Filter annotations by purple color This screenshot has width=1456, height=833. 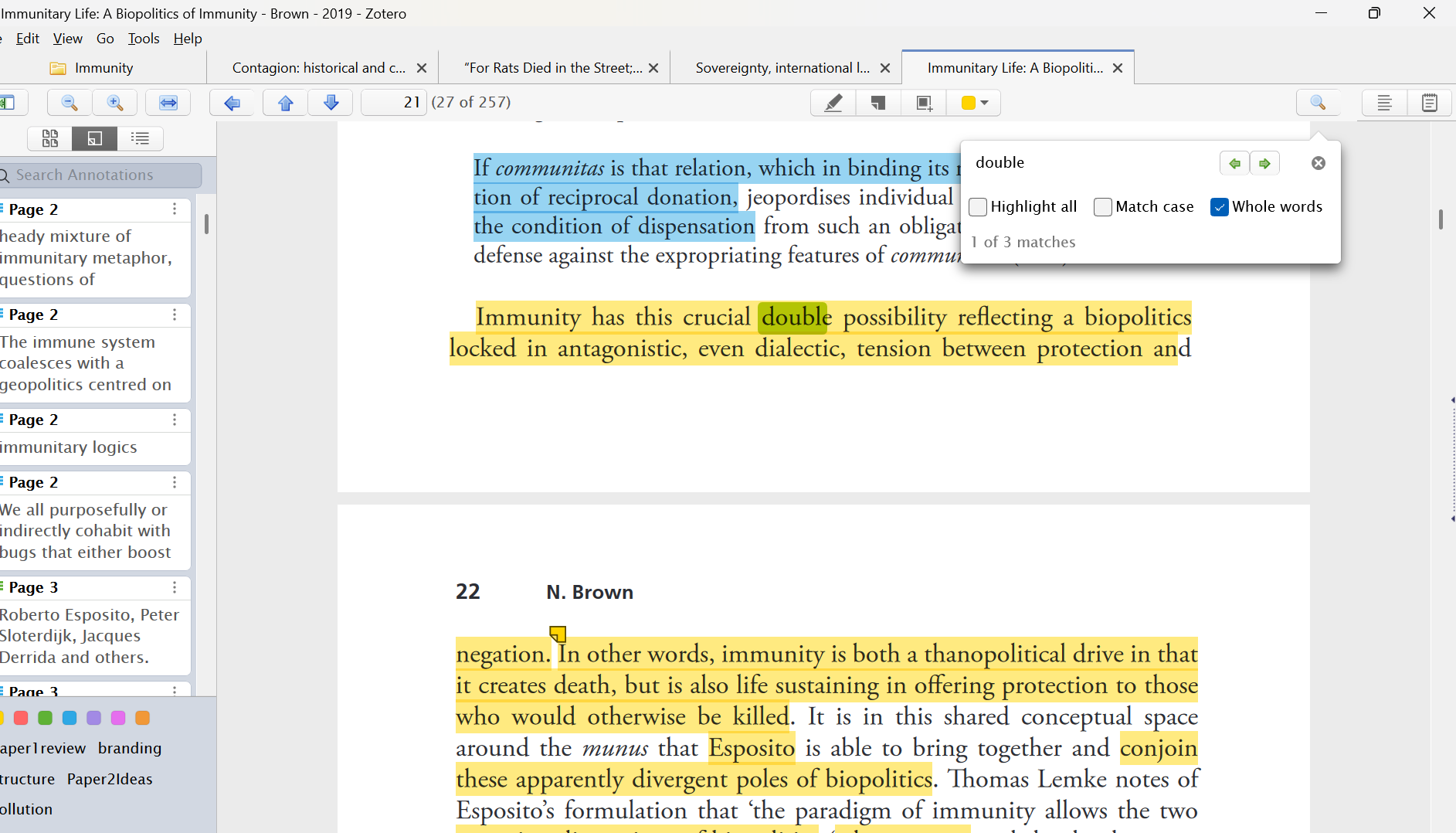coord(93,718)
